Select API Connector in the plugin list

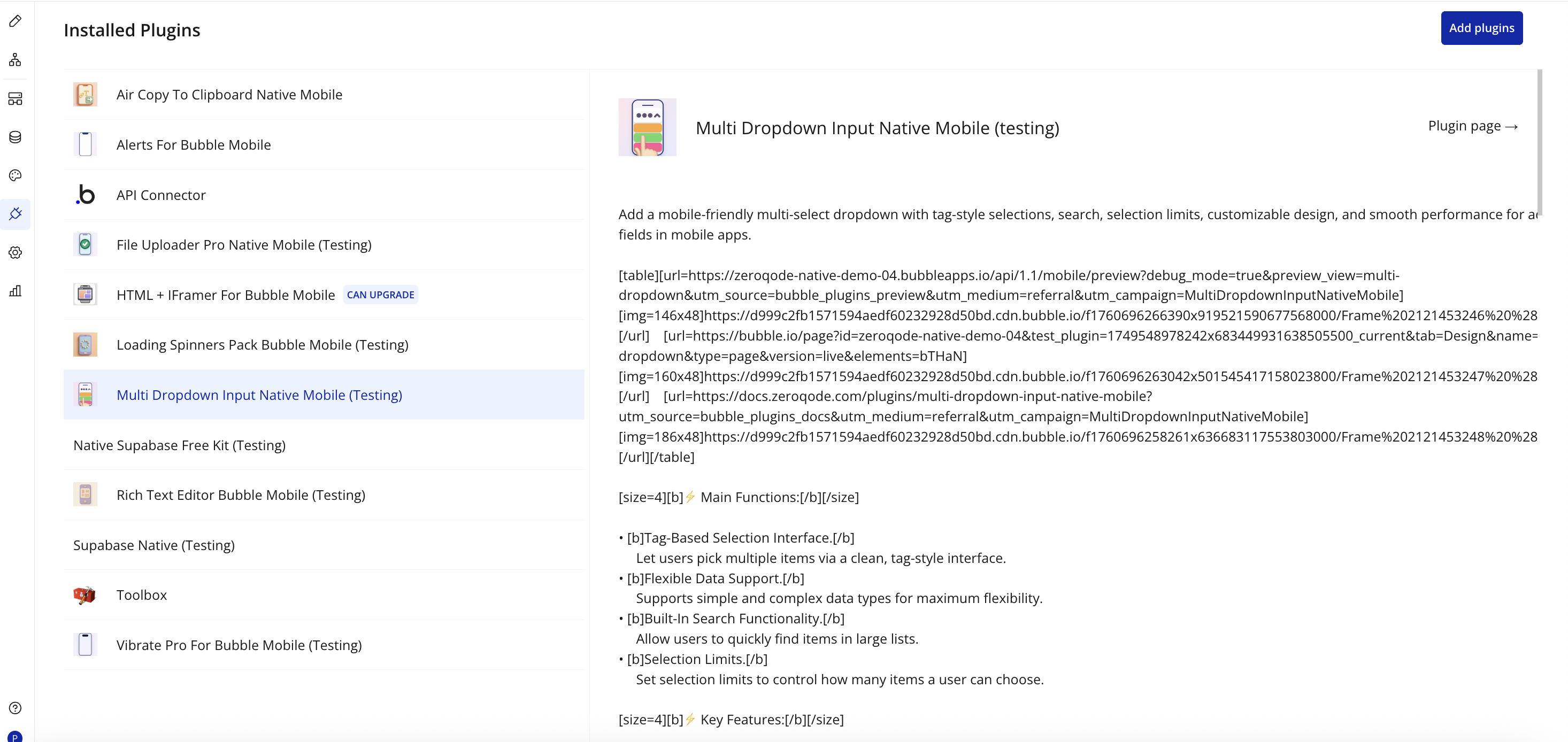160,195
